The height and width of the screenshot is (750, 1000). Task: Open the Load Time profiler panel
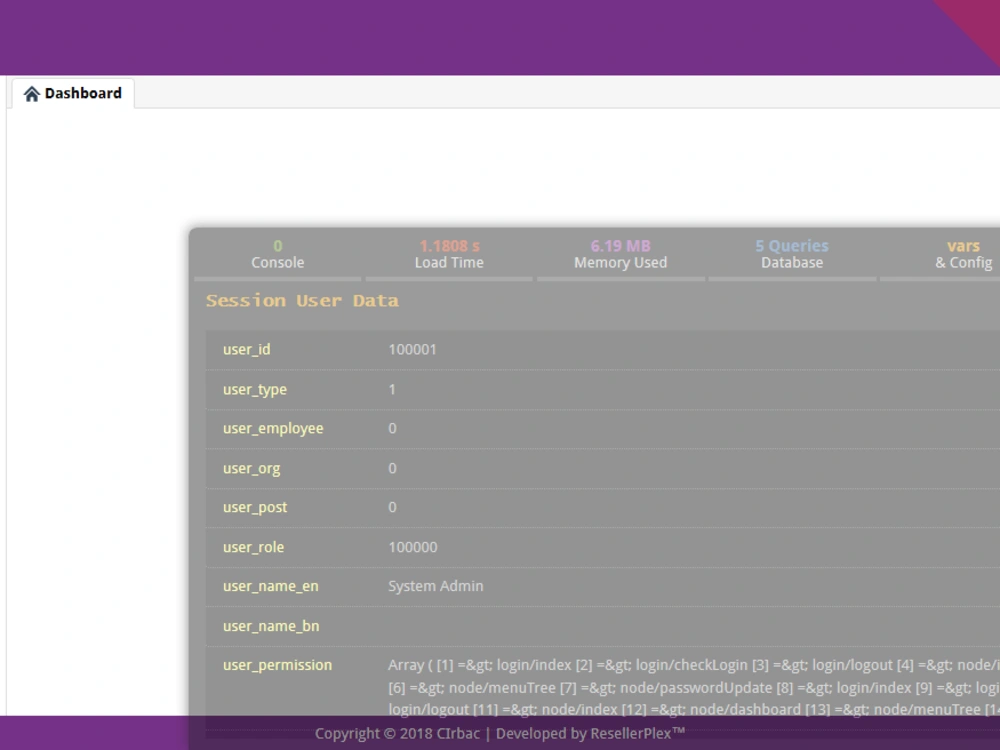[x=448, y=253]
